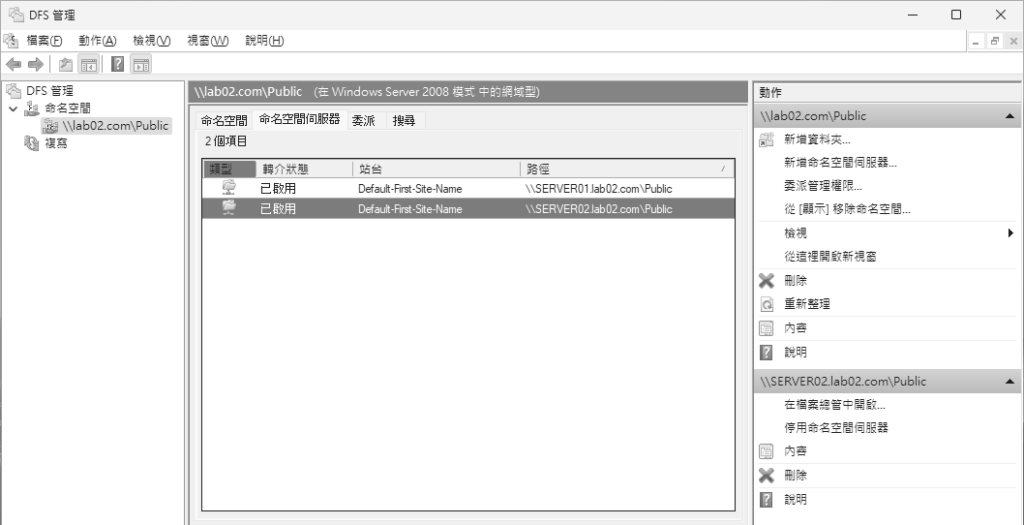Image resolution: width=1024 pixels, height=525 pixels.
Task: Click the upper 內容 properties icon
Action: tap(767, 328)
